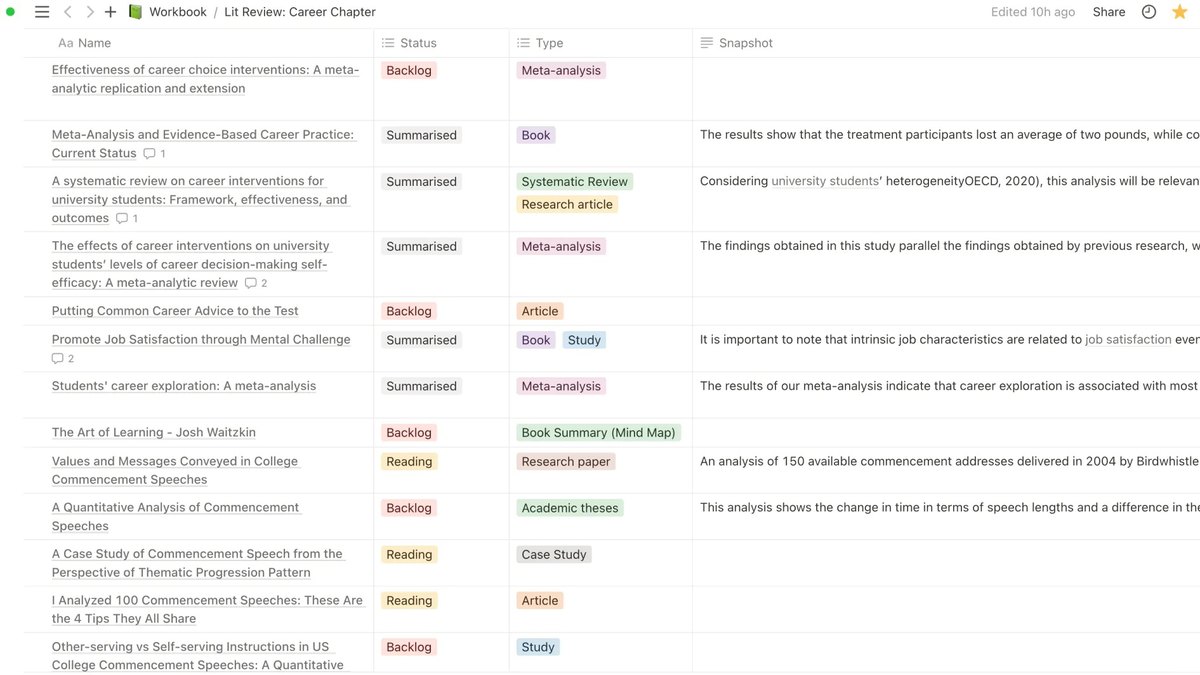Click the Case Study type tag
Image resolution: width=1200 pixels, height=675 pixels.
pyautogui.click(x=554, y=554)
